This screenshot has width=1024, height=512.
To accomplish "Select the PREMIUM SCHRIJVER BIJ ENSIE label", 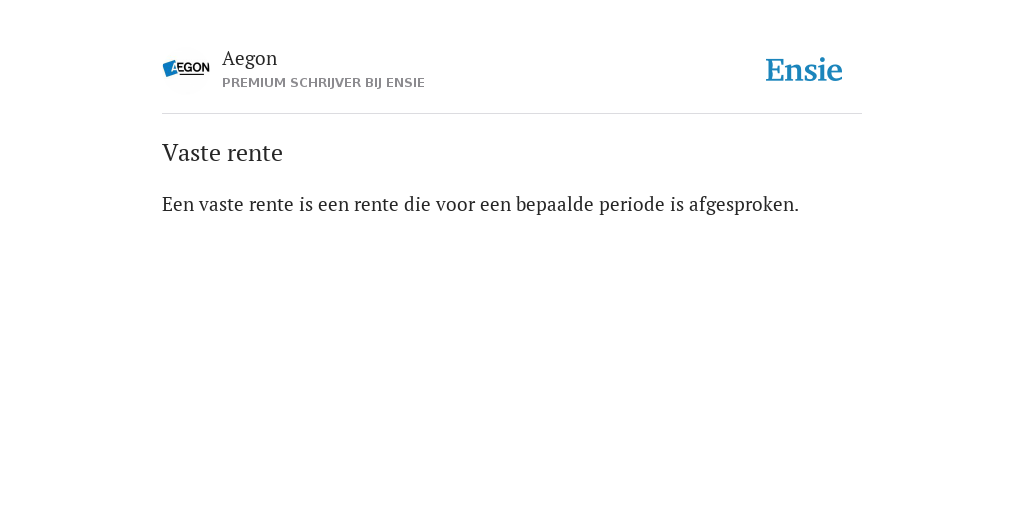I will (323, 83).
